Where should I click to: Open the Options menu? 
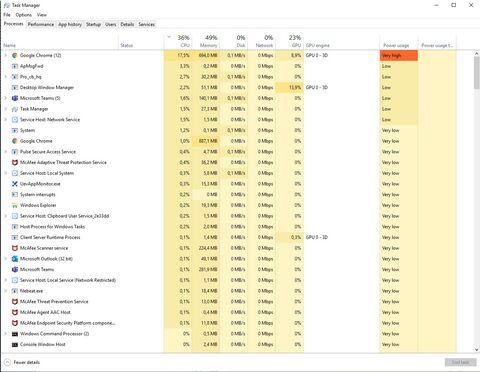pos(23,15)
